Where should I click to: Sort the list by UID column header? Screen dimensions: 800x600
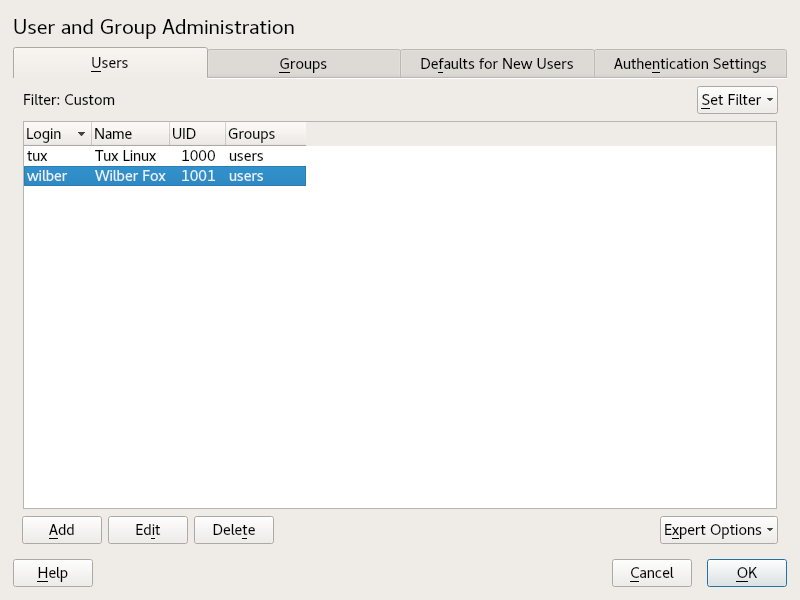pyautogui.click(x=184, y=134)
